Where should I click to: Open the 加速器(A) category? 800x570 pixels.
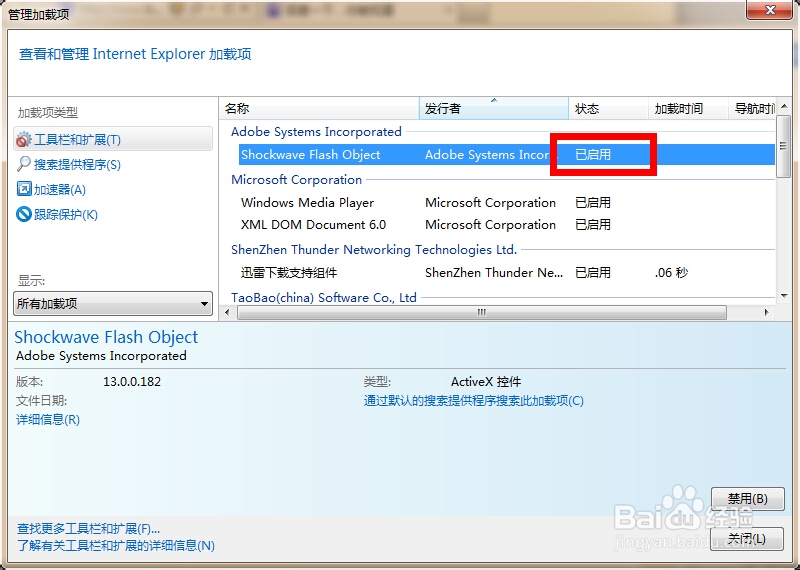click(x=59, y=190)
